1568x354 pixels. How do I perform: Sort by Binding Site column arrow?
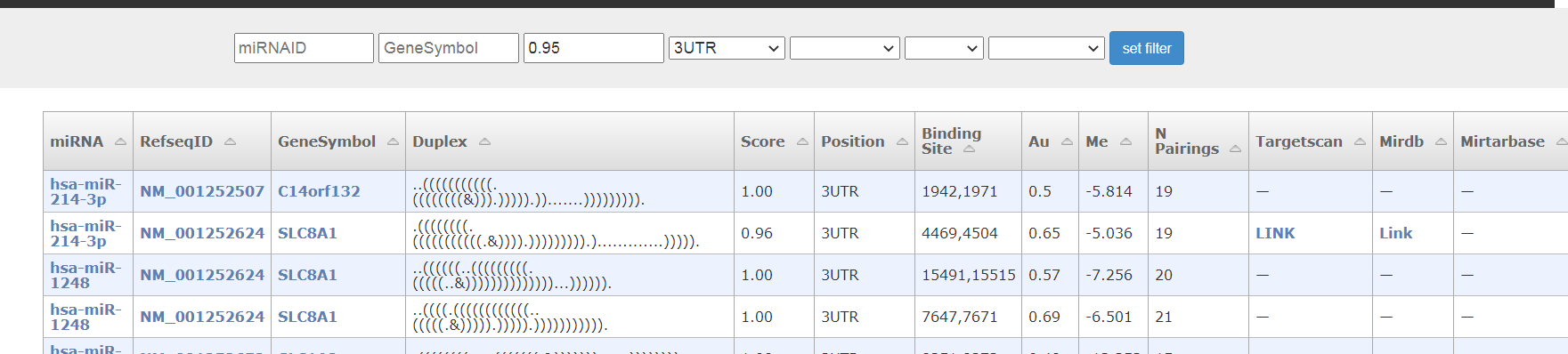pyautogui.click(x=969, y=149)
